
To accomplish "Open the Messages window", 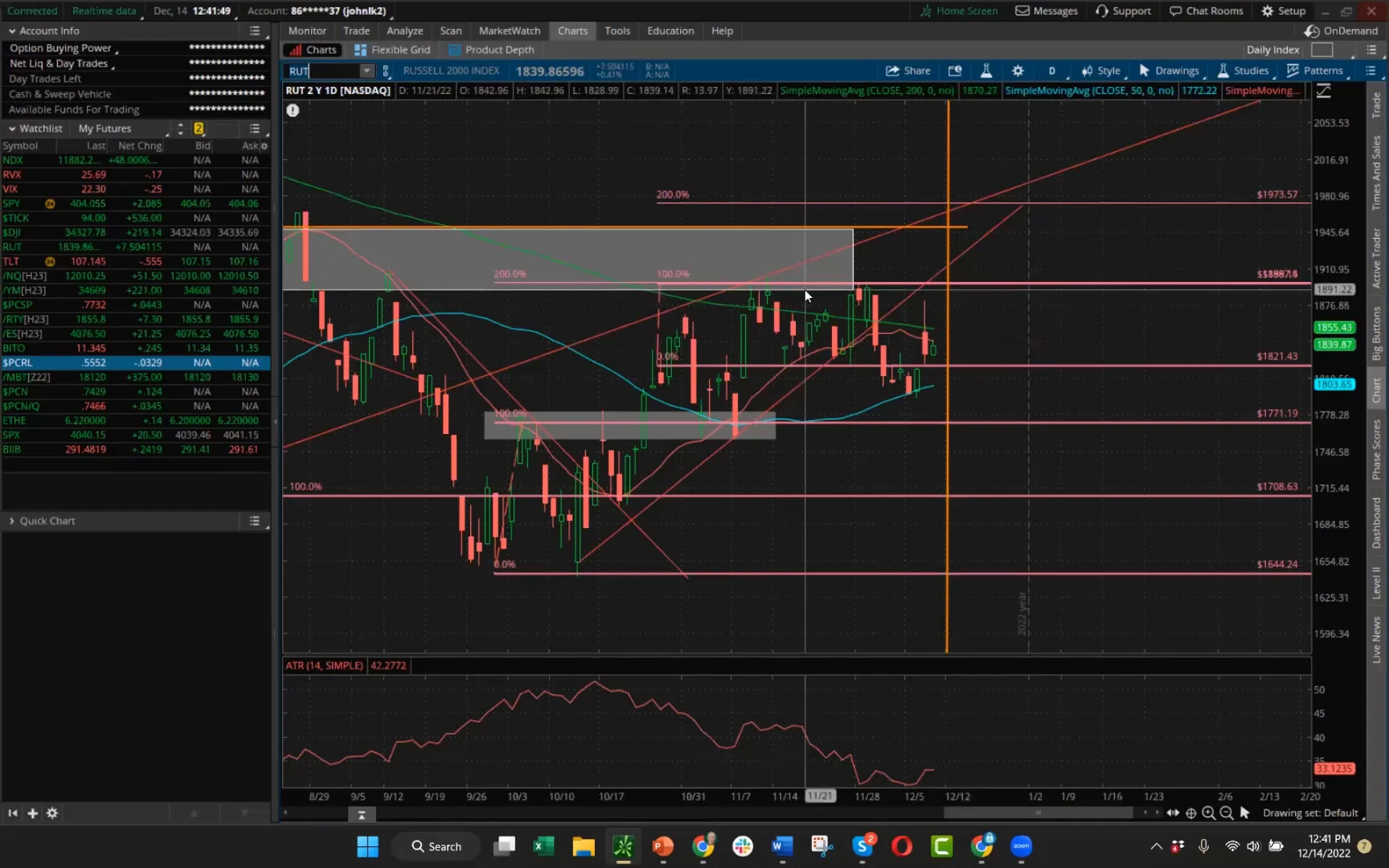I will click(1047, 11).
